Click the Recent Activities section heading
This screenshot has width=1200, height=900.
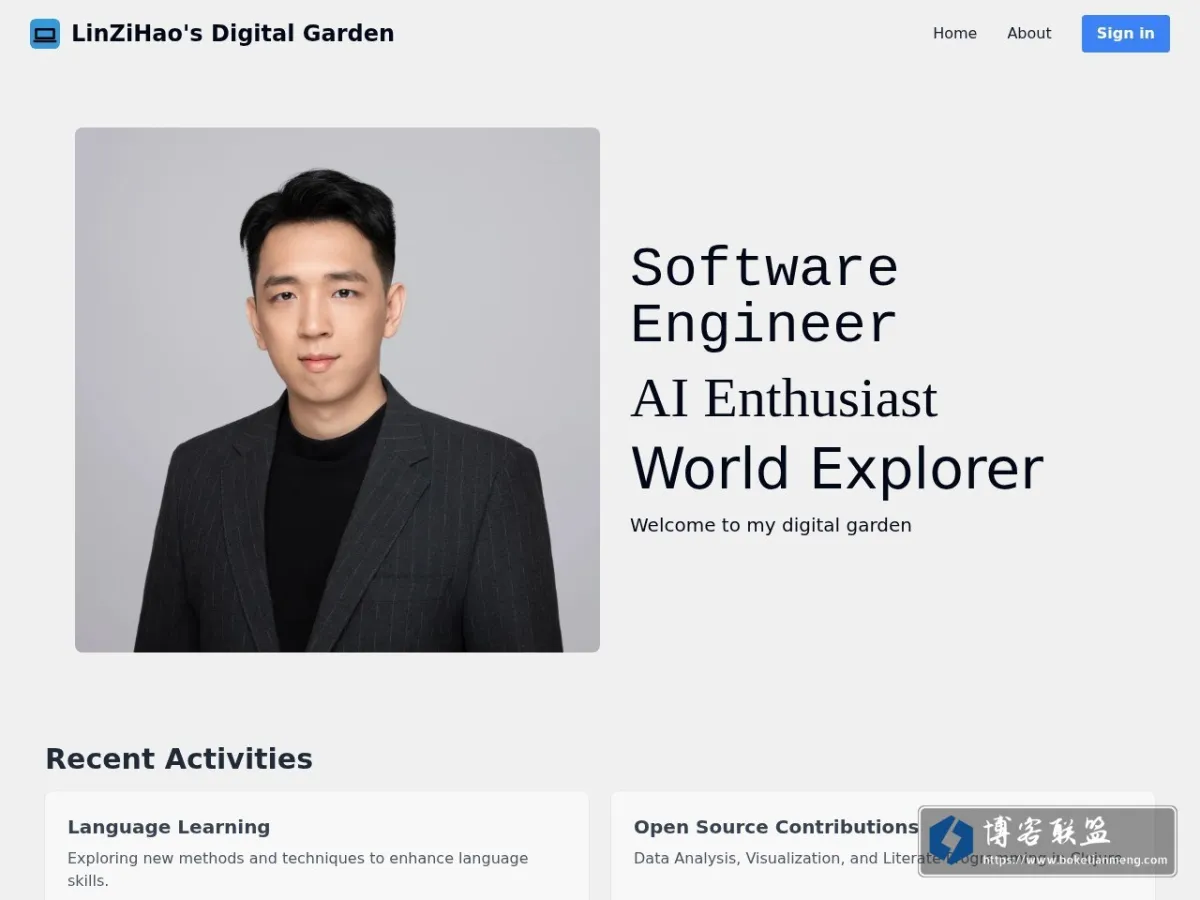179,759
